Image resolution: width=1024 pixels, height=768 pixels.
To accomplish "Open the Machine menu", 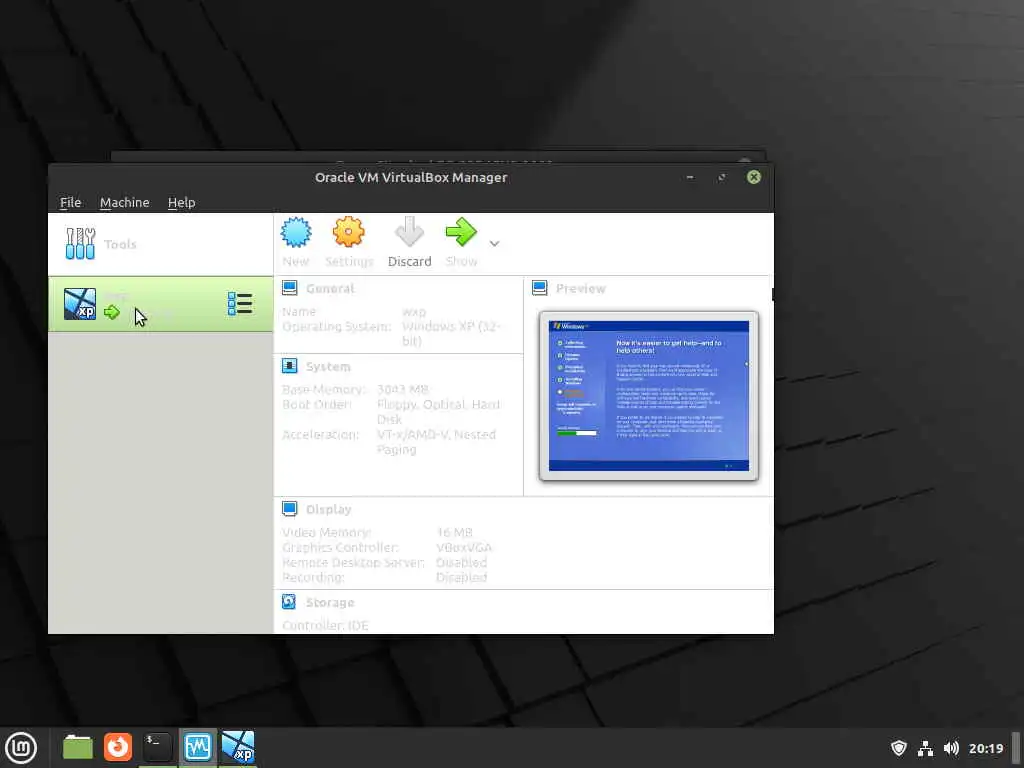I will tap(125, 202).
